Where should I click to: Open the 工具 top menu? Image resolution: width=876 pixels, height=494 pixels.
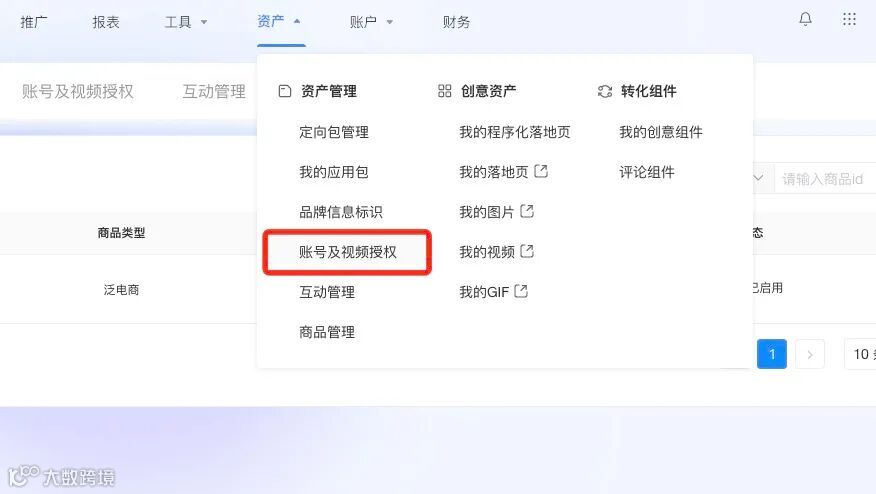click(178, 22)
